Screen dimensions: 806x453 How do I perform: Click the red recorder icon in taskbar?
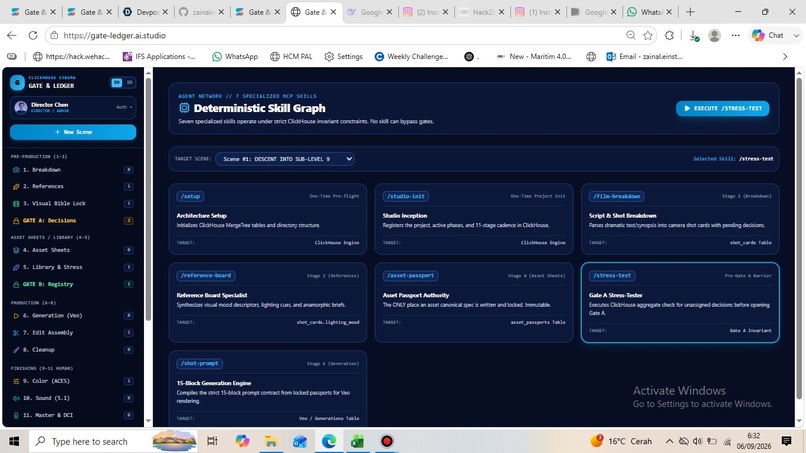click(387, 441)
